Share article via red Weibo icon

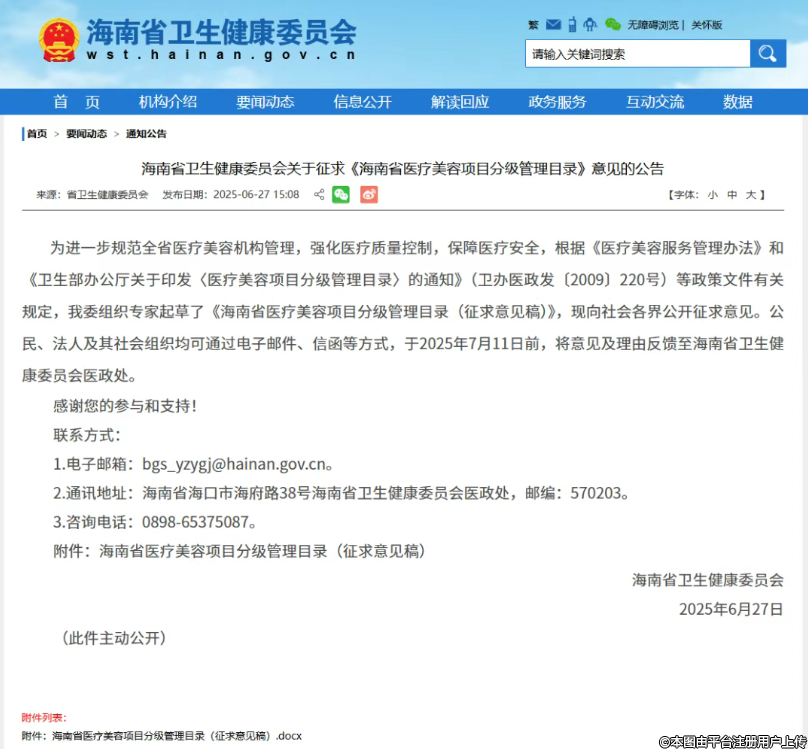(x=369, y=195)
